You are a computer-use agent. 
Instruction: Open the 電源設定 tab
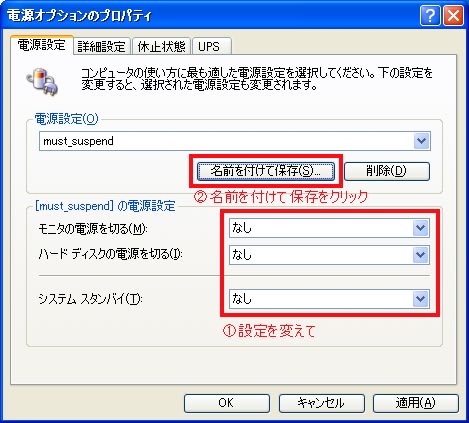pos(42,45)
